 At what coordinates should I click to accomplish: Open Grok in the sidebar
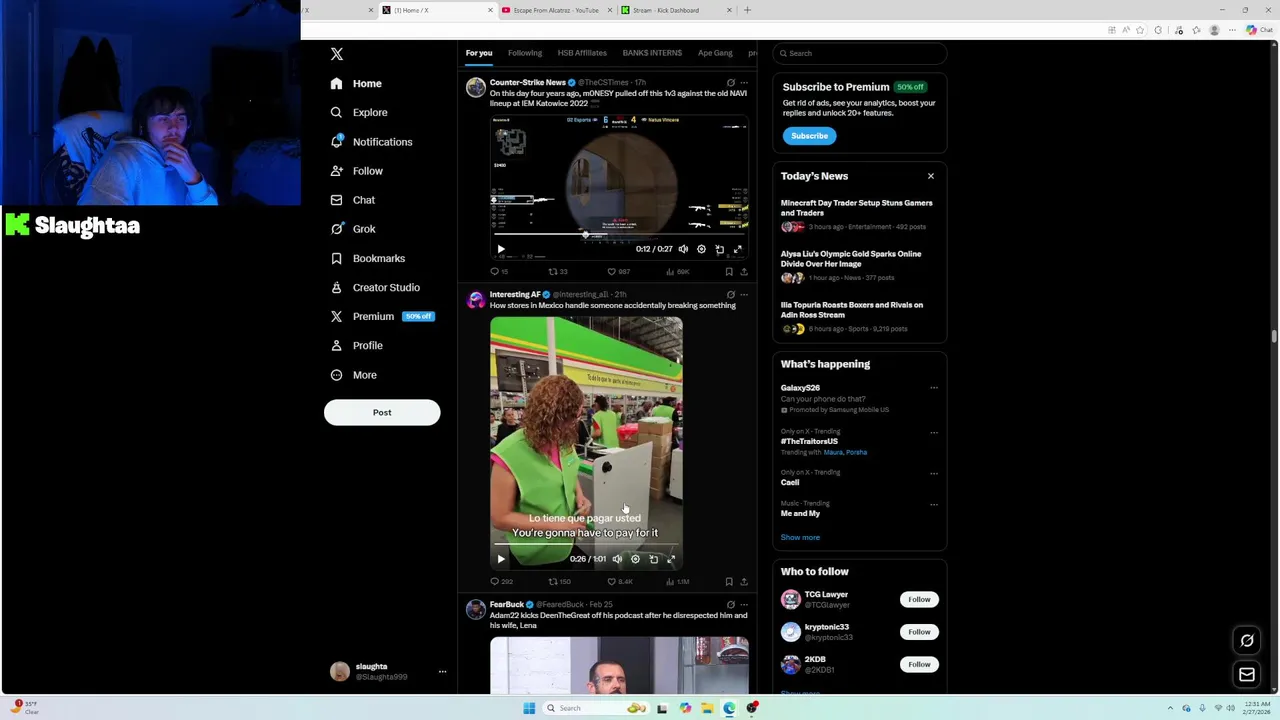point(353,229)
